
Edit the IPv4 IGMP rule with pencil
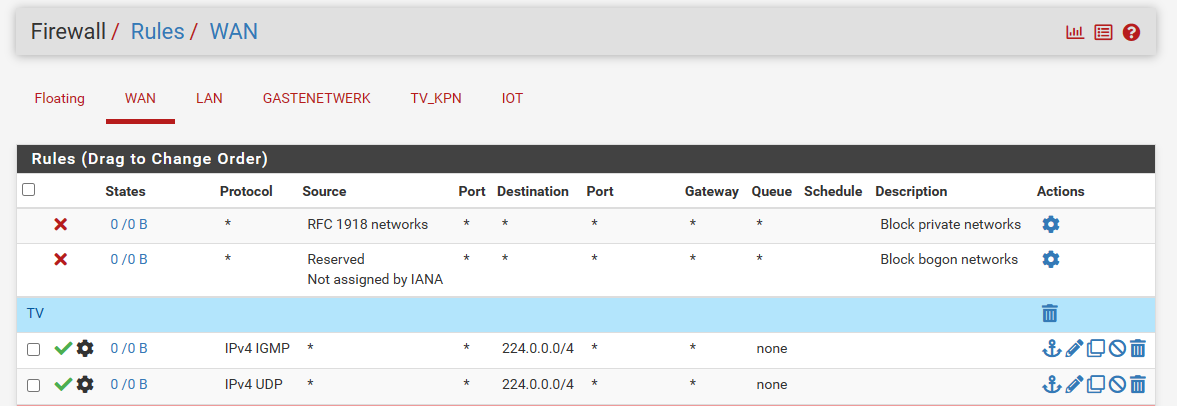[x=1074, y=348]
